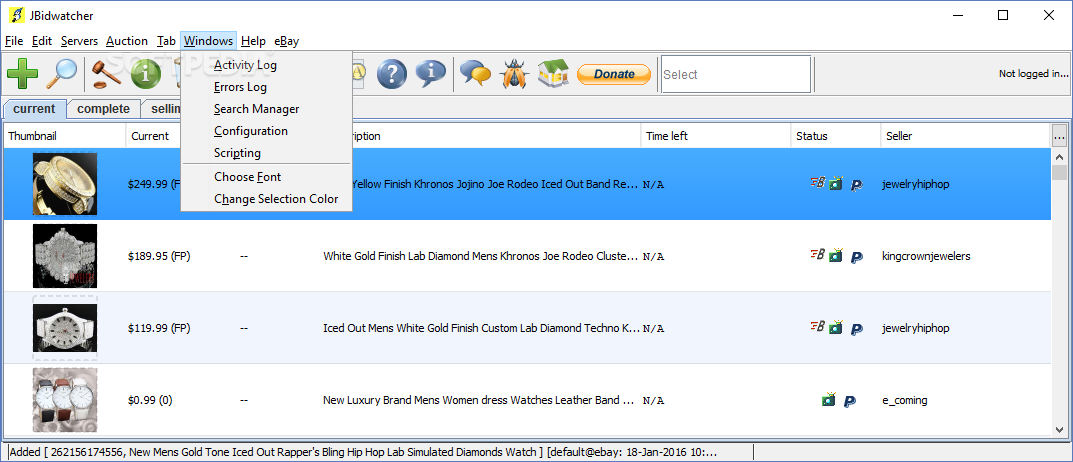Viewport: 1073px width, 462px height.
Task: Click the gavel Bid icon
Action: tap(107, 74)
